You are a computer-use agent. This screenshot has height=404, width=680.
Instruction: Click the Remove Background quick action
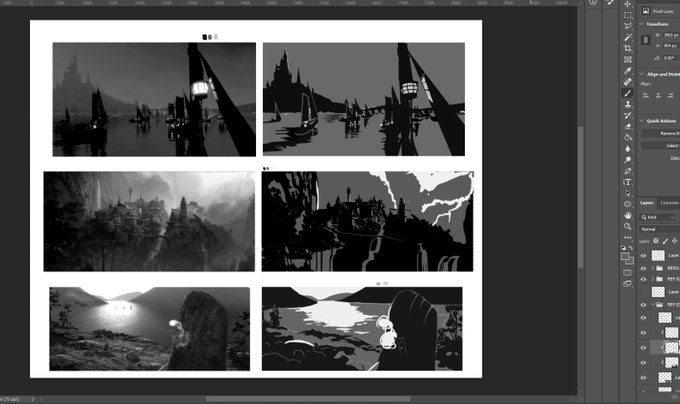click(x=661, y=134)
